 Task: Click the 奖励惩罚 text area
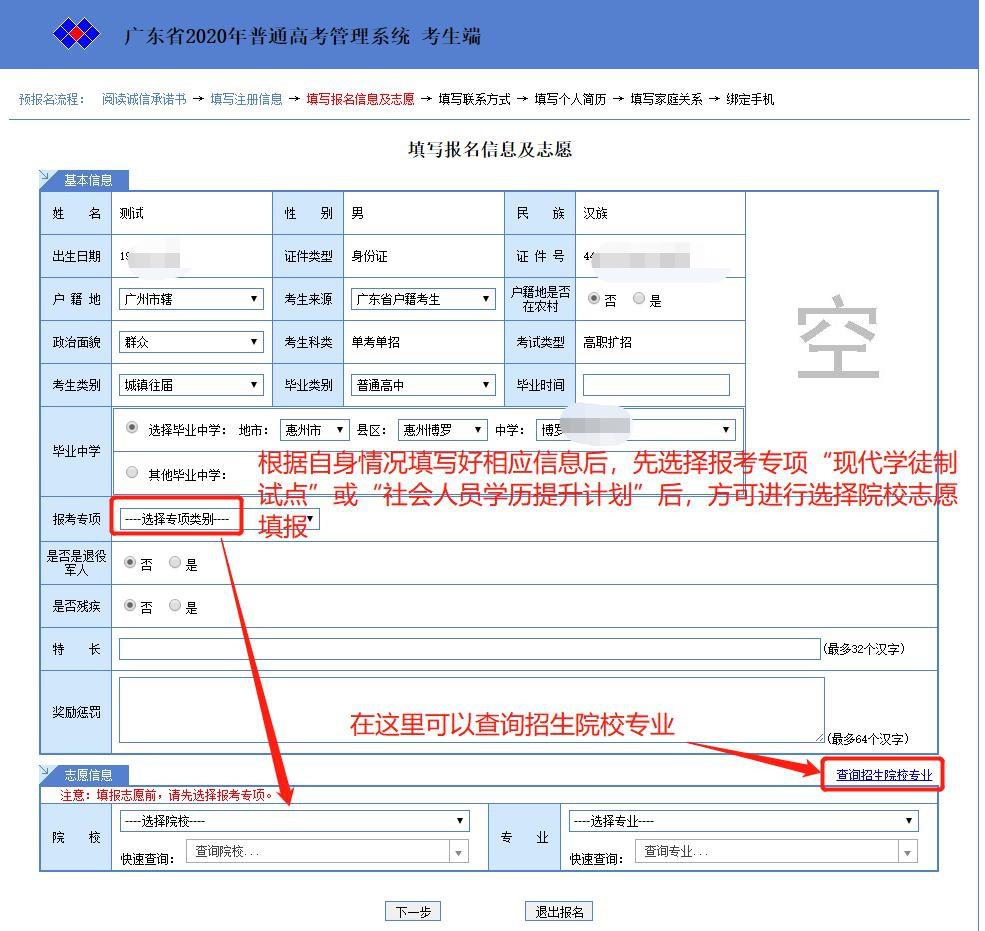click(471, 710)
